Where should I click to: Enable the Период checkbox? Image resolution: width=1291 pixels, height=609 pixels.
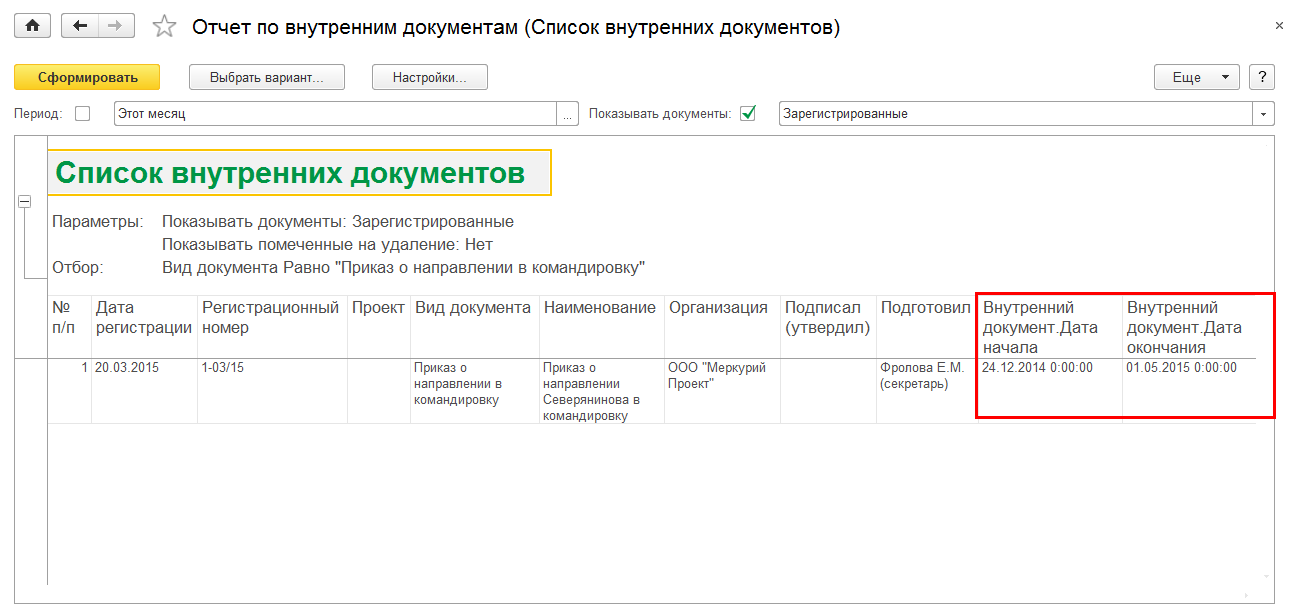tap(83, 114)
